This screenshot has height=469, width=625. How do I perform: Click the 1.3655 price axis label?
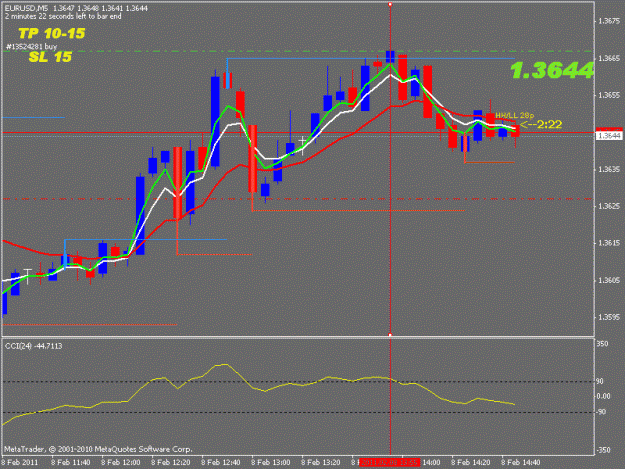(609, 95)
